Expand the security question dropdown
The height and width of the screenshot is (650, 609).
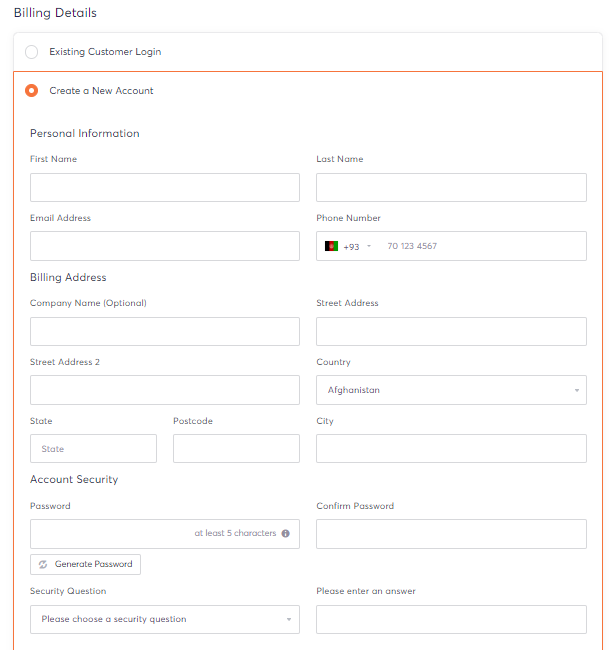coord(165,619)
